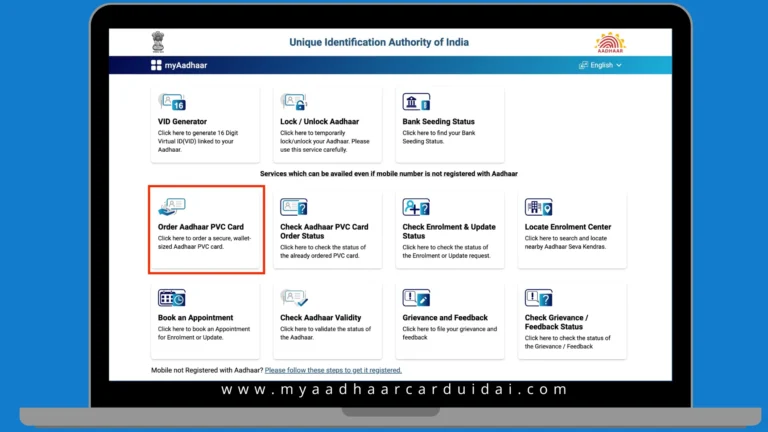Open the Check Aadhaar Validity checkmark icon
This screenshot has width=768, height=432.
[294, 298]
